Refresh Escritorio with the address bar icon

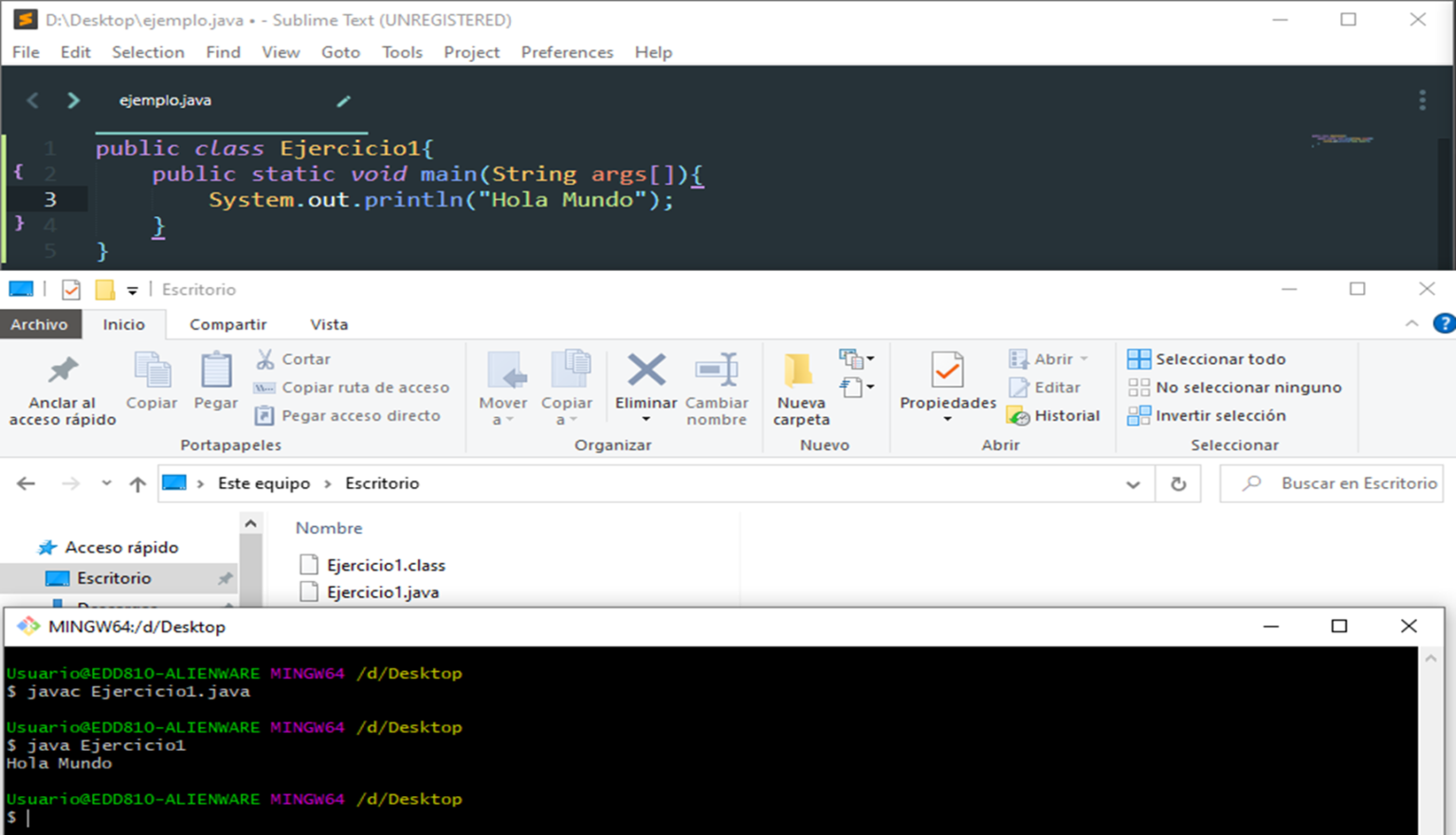click(x=1177, y=483)
